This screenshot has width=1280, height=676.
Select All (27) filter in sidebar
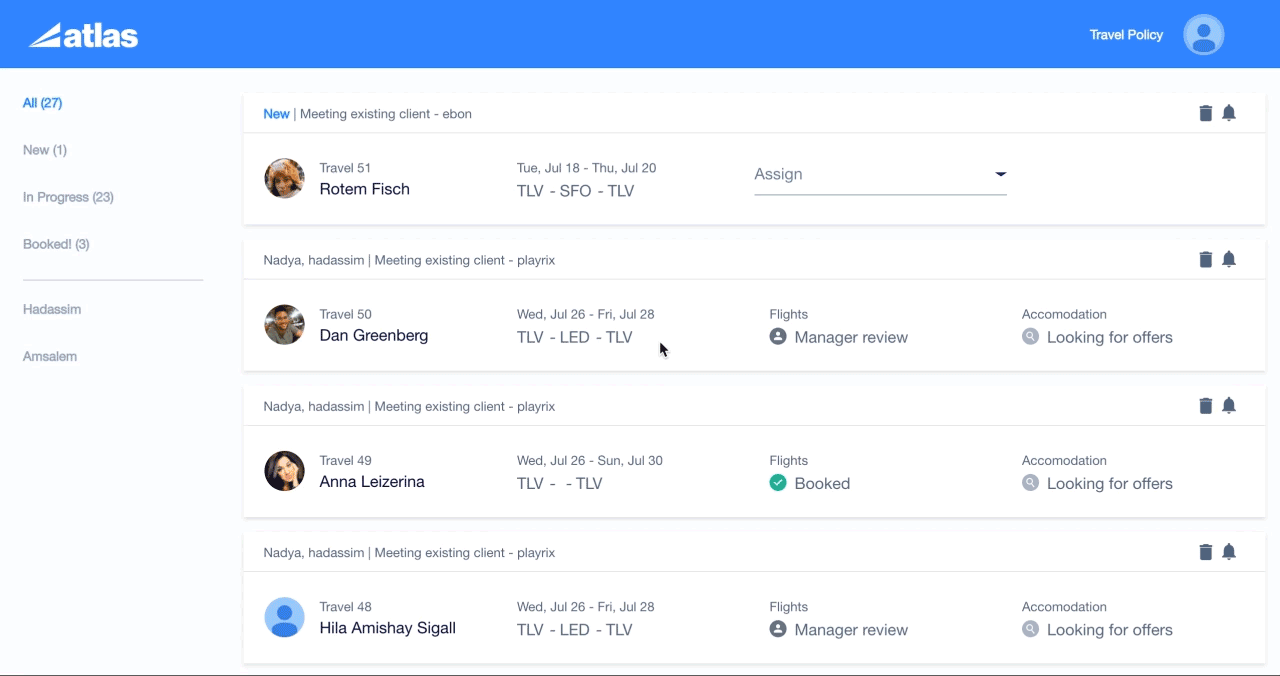pyautogui.click(x=43, y=103)
